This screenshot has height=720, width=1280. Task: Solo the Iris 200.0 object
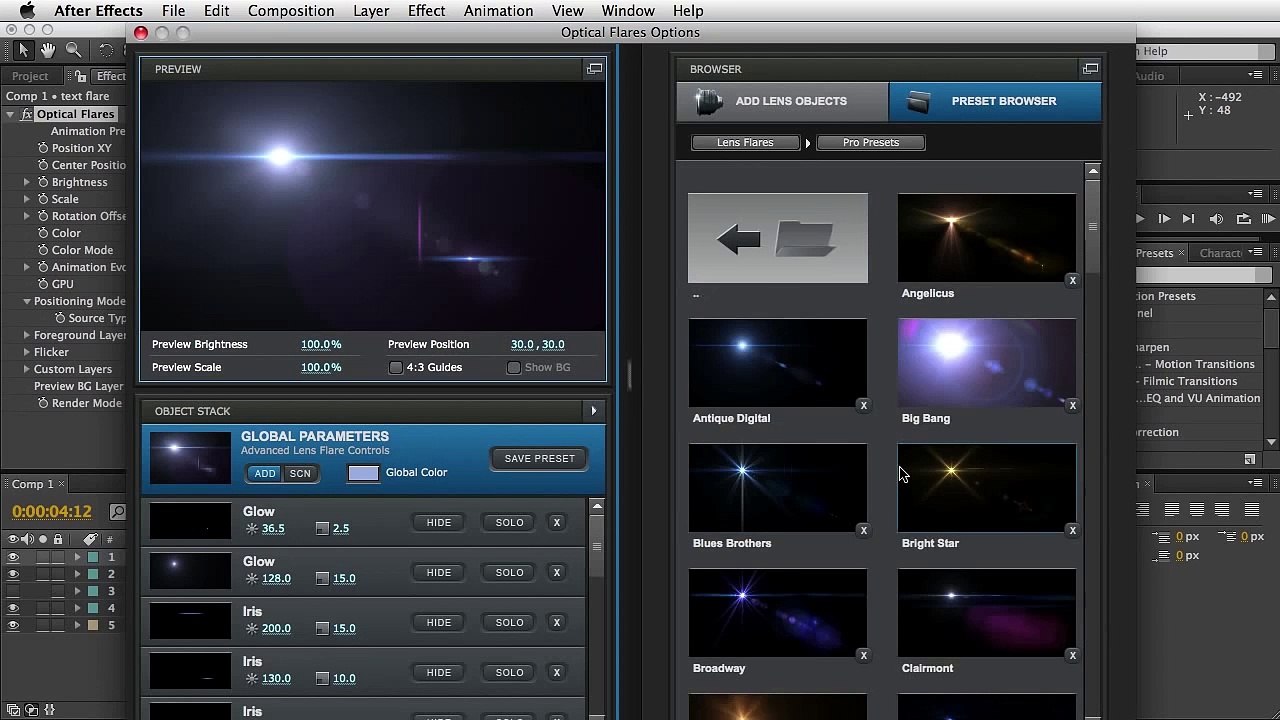(x=509, y=622)
